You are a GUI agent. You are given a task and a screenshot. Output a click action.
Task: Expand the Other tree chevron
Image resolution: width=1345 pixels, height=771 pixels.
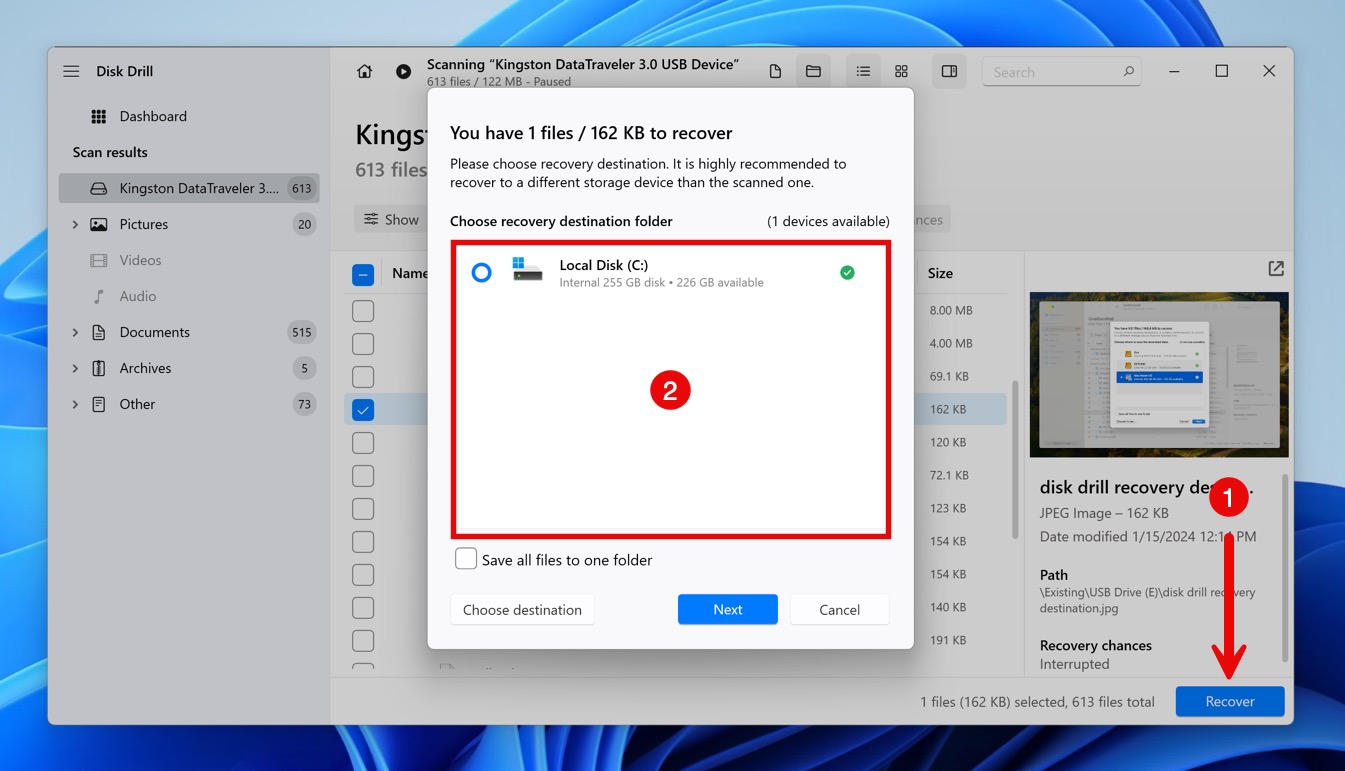pos(75,404)
